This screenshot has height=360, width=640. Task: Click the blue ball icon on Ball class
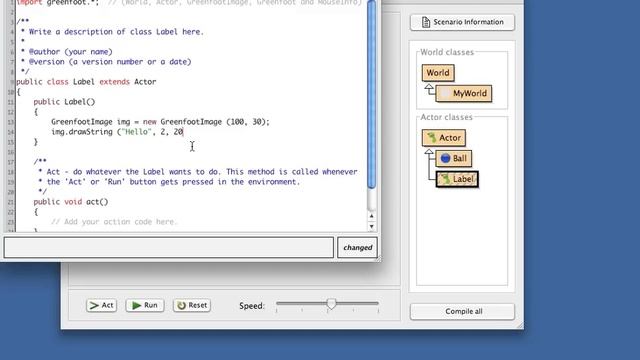coord(445,158)
